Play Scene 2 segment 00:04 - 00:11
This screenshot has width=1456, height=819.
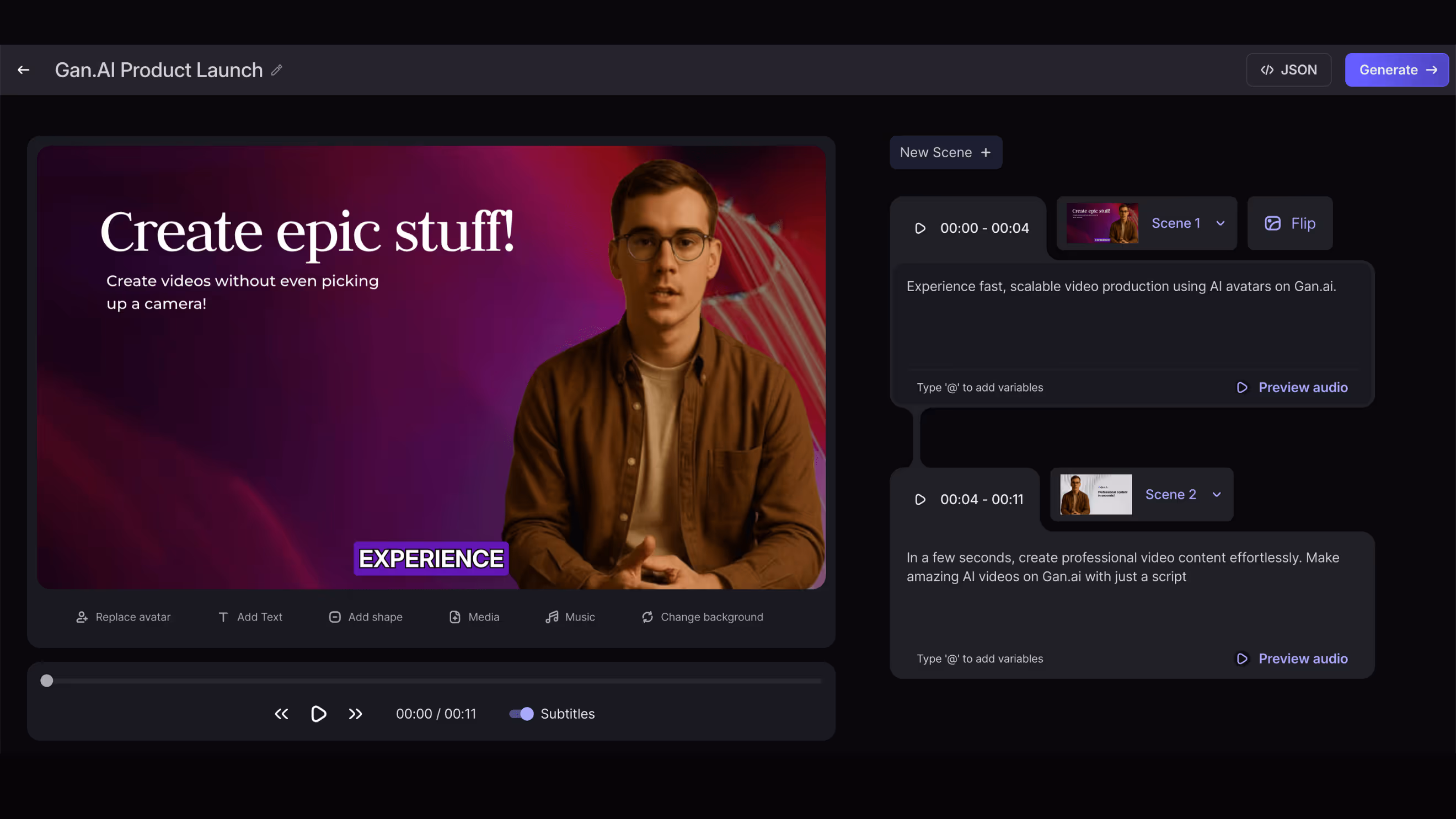point(920,500)
